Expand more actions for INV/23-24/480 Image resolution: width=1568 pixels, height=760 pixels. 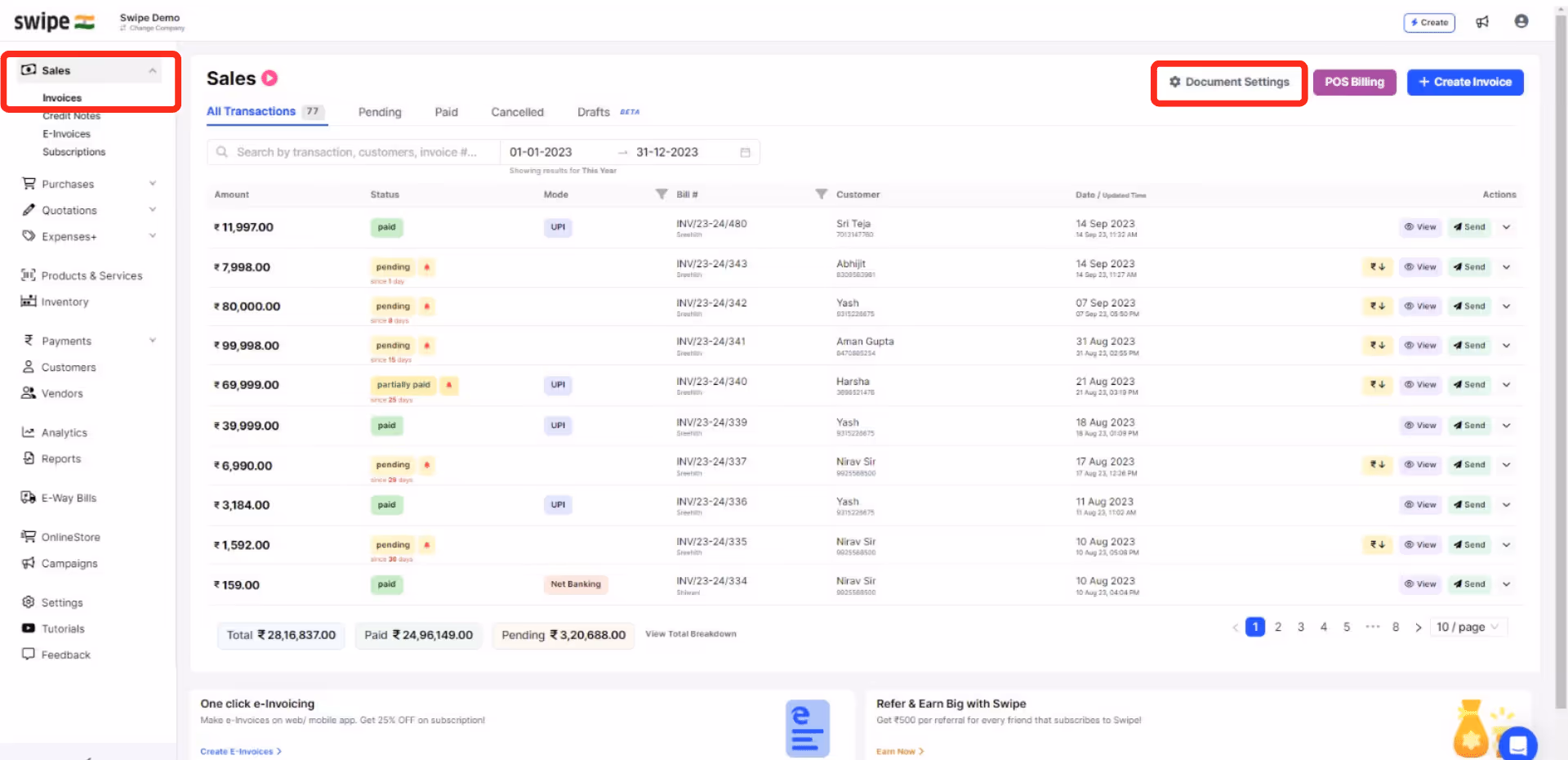1507,227
